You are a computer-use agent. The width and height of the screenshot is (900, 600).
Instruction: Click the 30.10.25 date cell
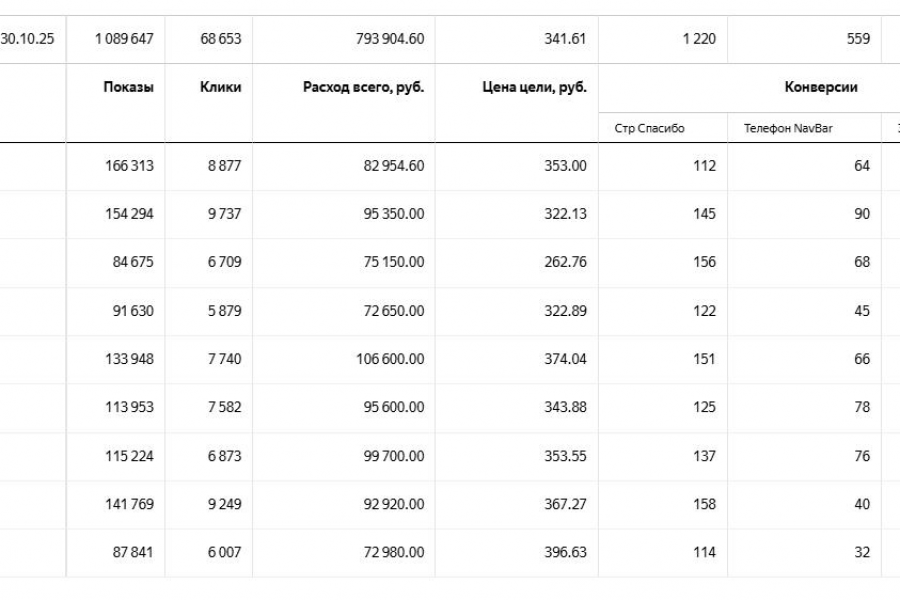(27, 40)
